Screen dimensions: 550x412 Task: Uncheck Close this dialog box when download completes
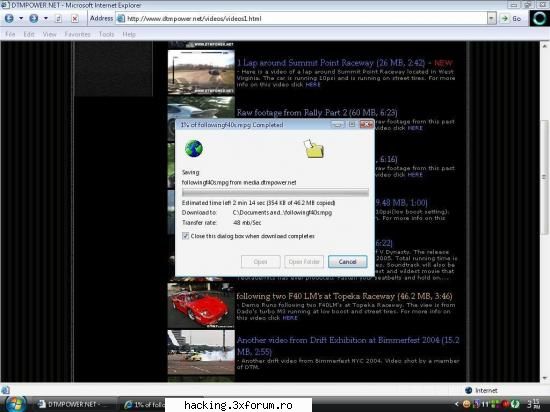pyautogui.click(x=186, y=236)
